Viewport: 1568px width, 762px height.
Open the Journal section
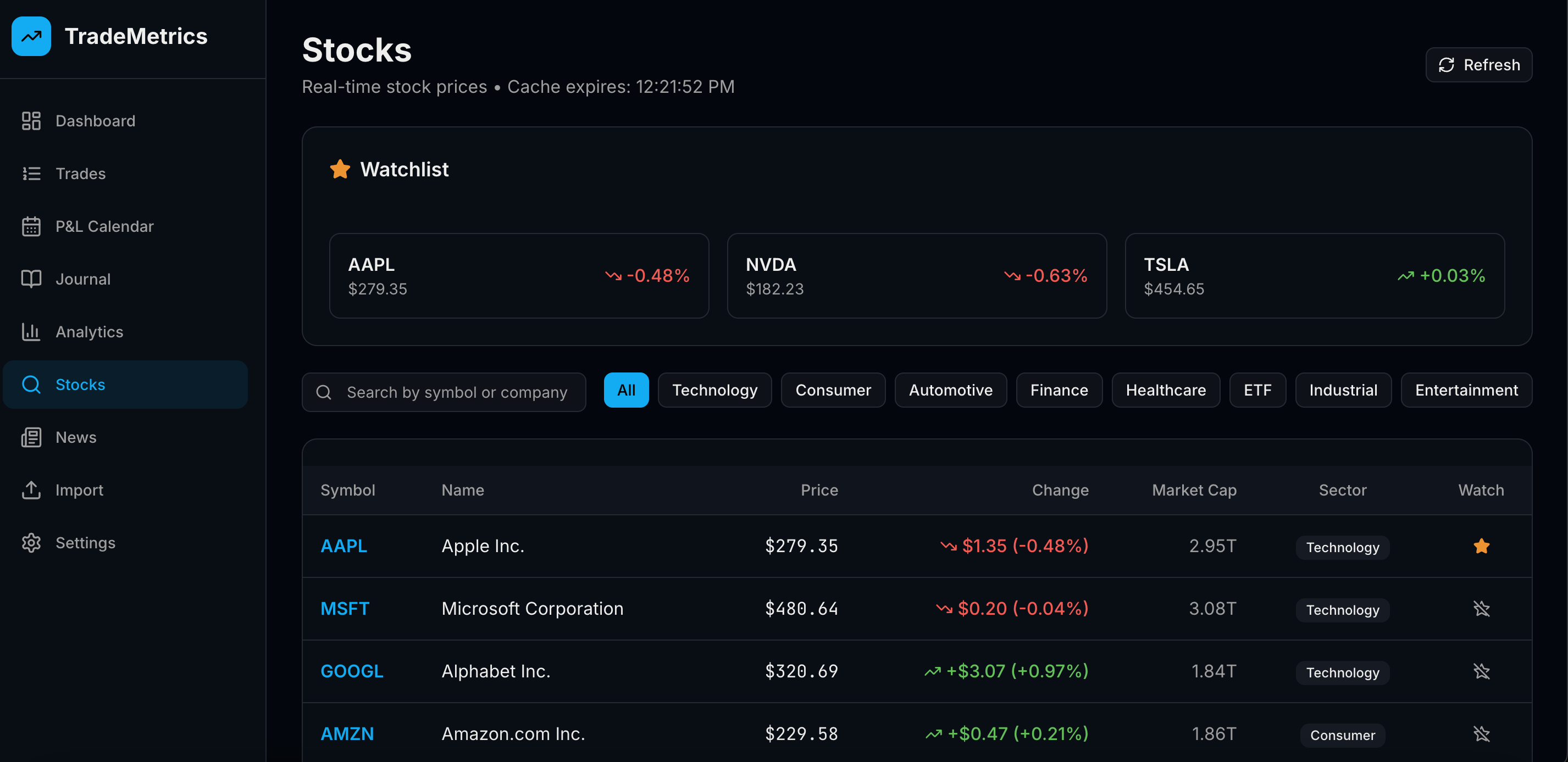(83, 279)
